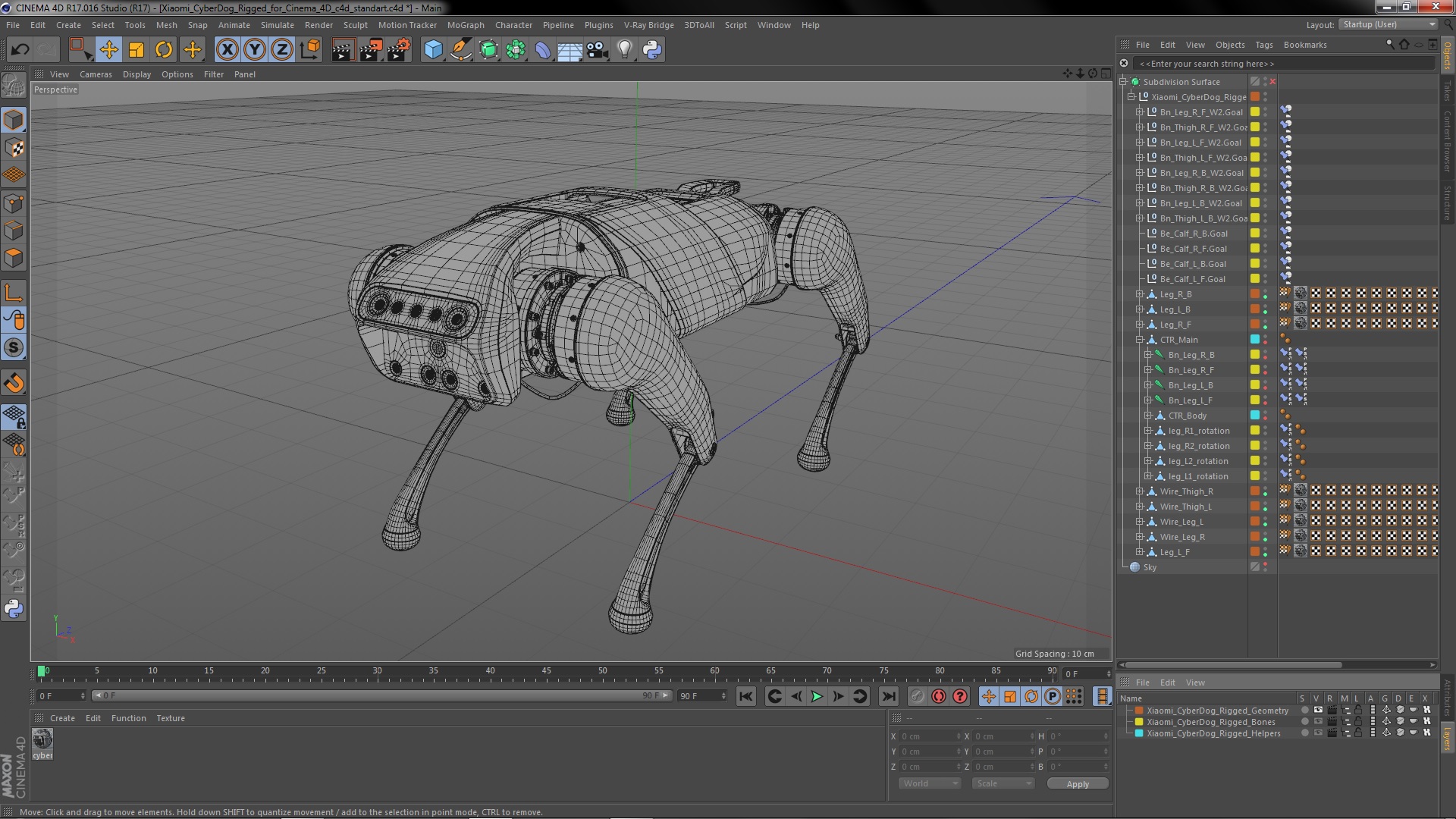
Task: Open the Sculpt menu
Action: tap(355, 25)
